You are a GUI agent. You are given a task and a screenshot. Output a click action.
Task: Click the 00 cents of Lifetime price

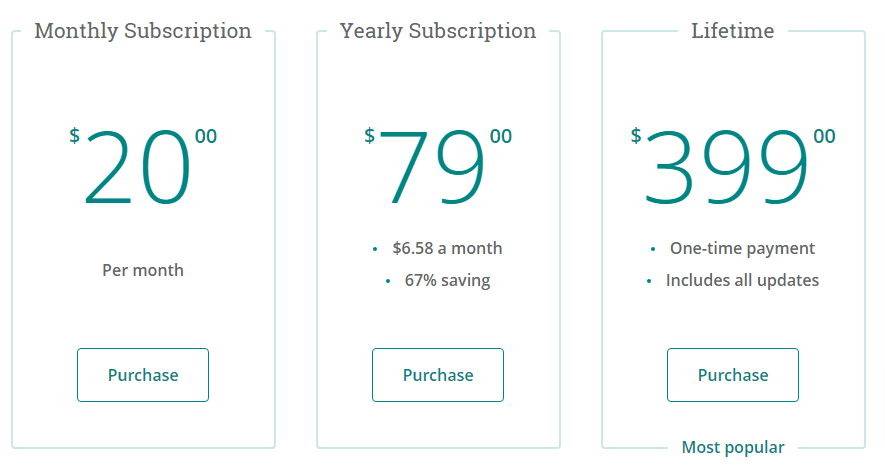tap(824, 136)
